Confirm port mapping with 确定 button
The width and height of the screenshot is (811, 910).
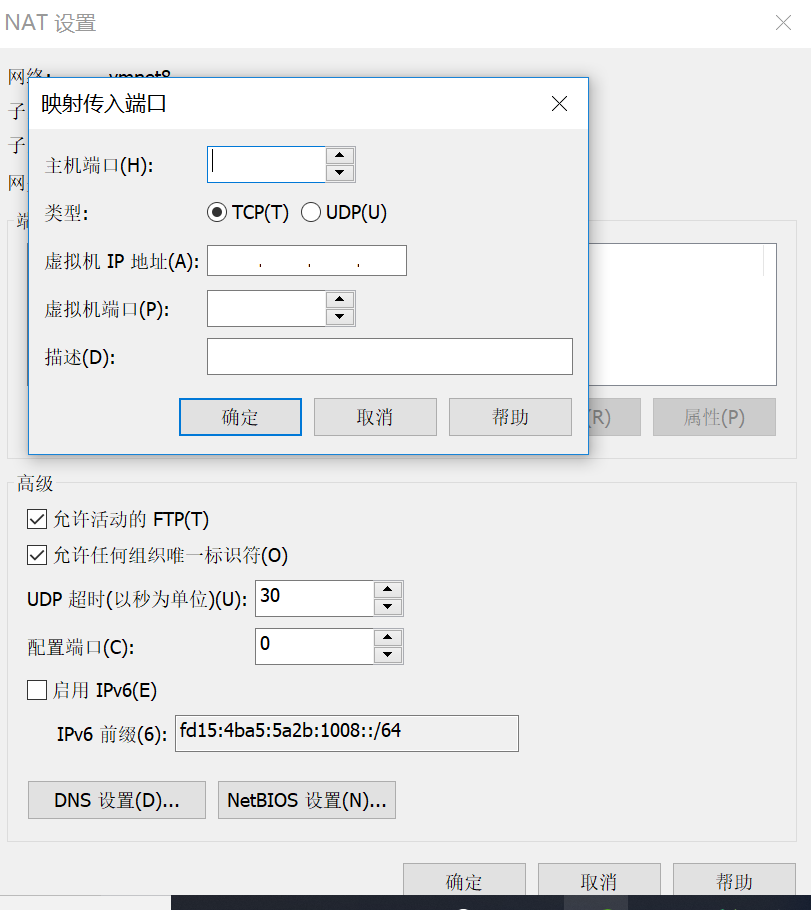(240, 417)
